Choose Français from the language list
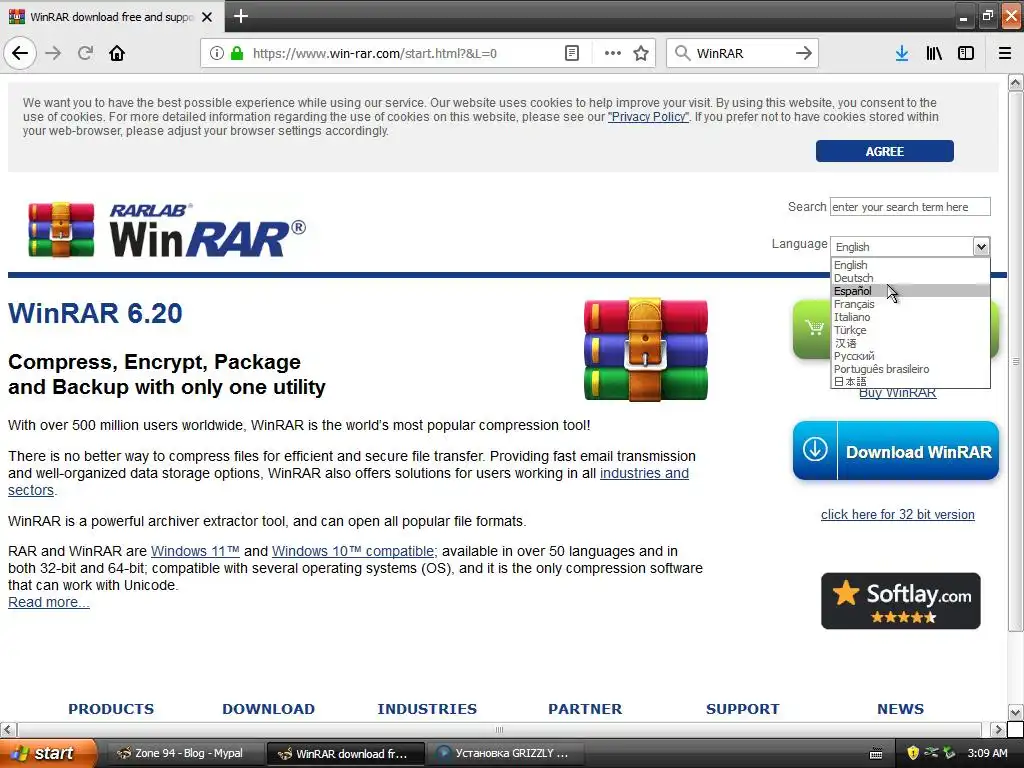The image size is (1024, 768). [911, 304]
